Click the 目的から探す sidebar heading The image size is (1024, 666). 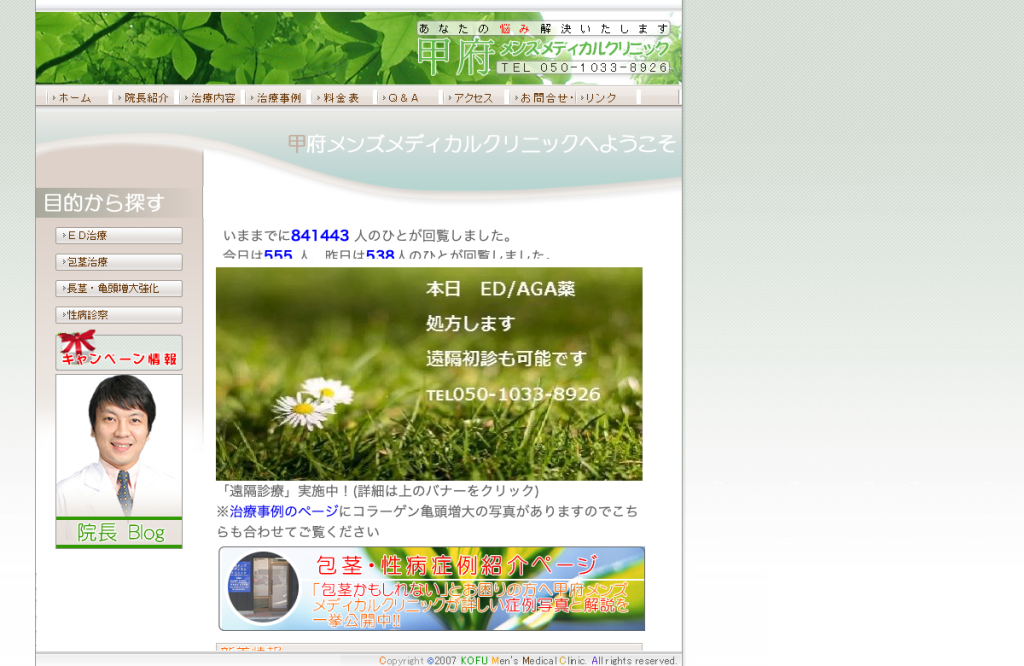[x=119, y=202]
